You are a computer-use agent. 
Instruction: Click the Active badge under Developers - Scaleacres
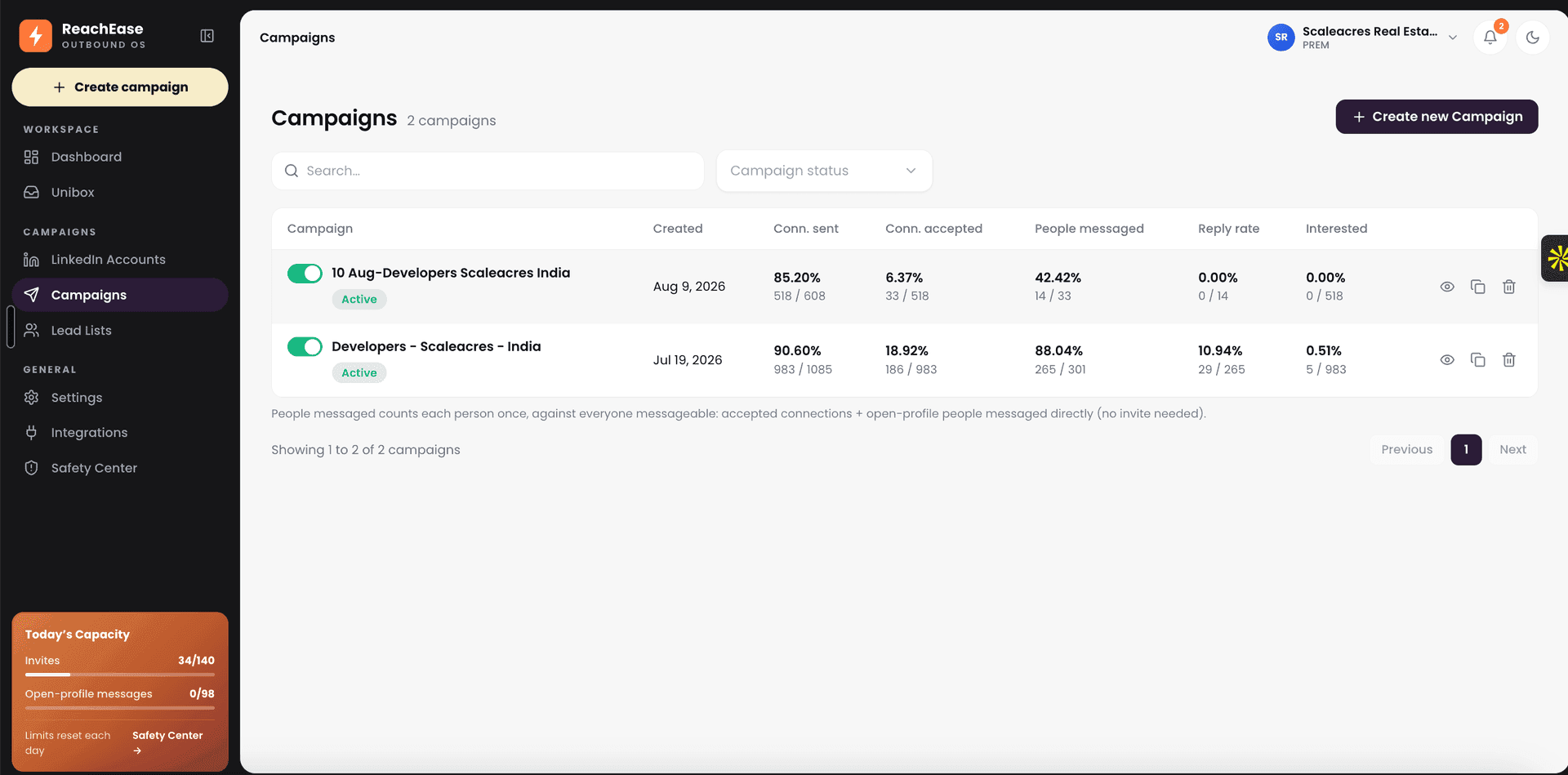[x=359, y=372]
